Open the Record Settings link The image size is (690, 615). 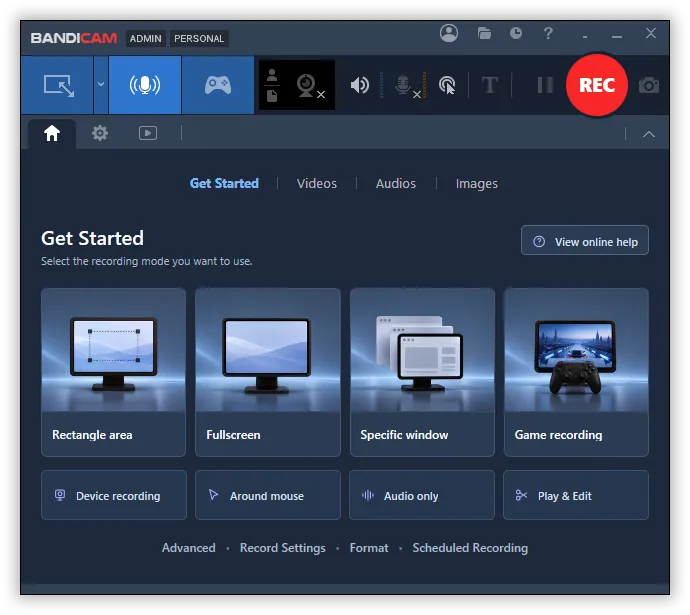pyautogui.click(x=283, y=548)
